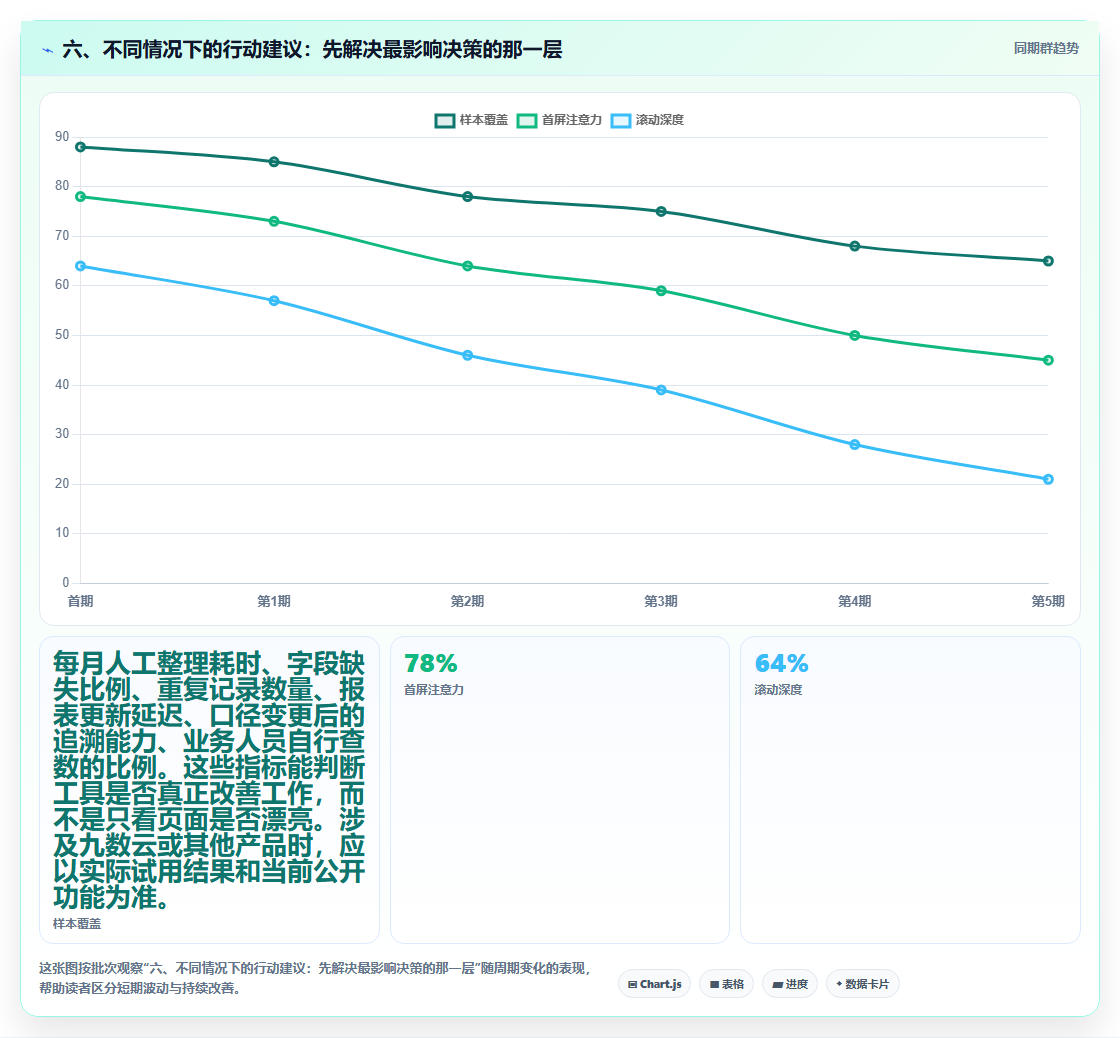
Task: Toggle the 滚动深度 legend item
Action: pyautogui.click(x=647, y=120)
